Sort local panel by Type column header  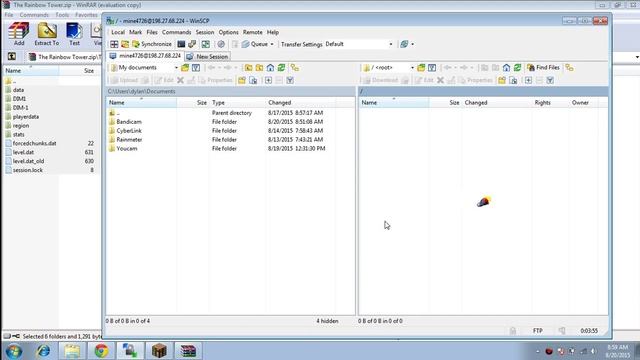coord(238,102)
